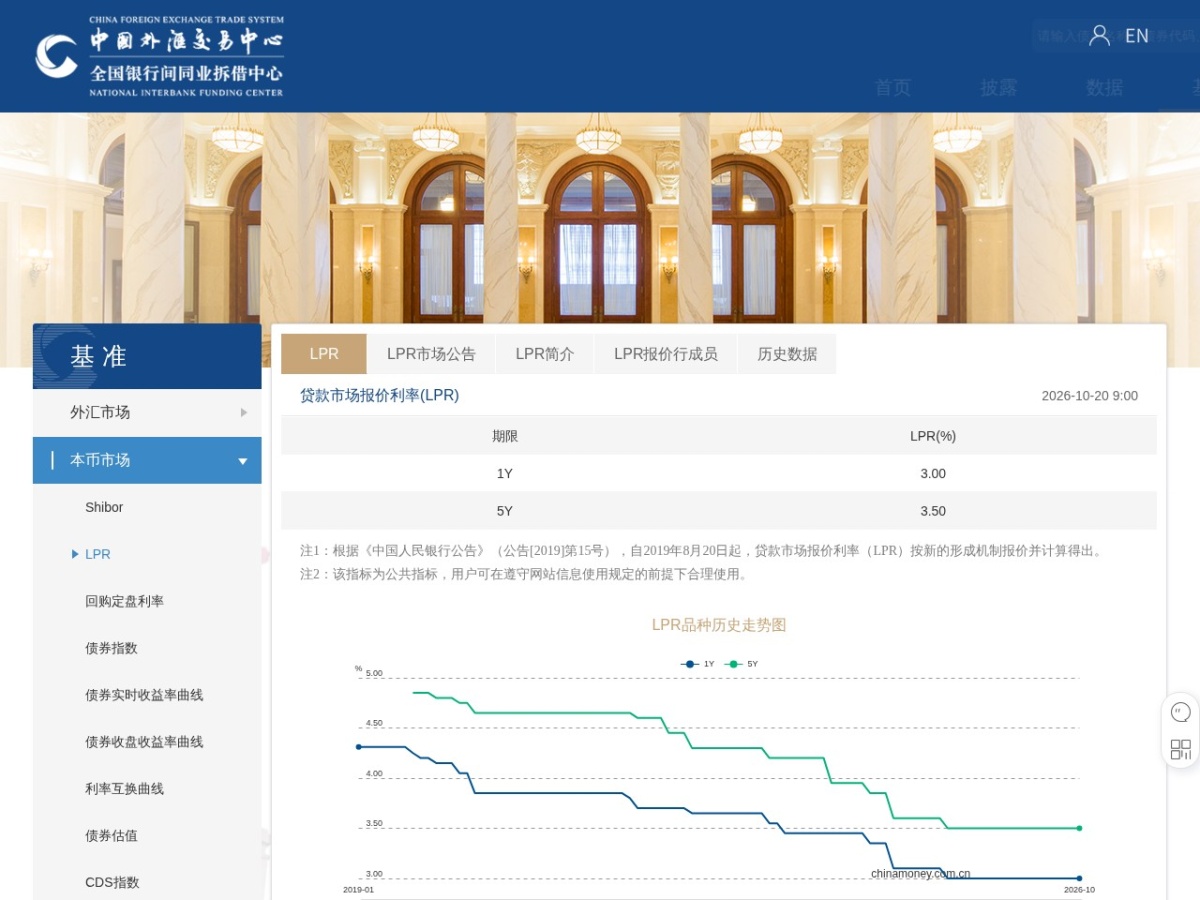This screenshot has width=1200, height=900.
Task: Open 披露 in top navigation
Action: click(998, 88)
